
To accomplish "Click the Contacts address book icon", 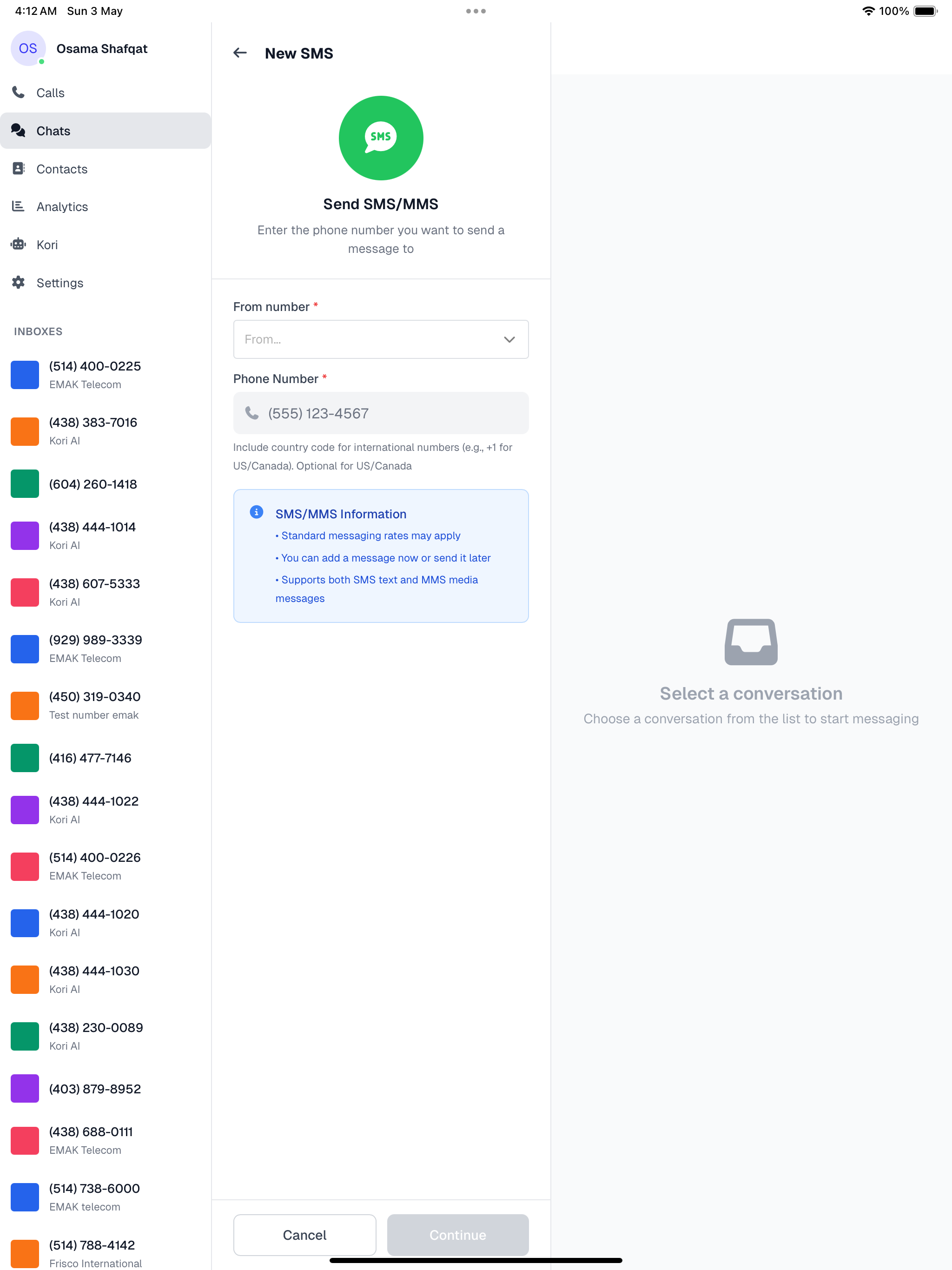I will (x=19, y=168).
